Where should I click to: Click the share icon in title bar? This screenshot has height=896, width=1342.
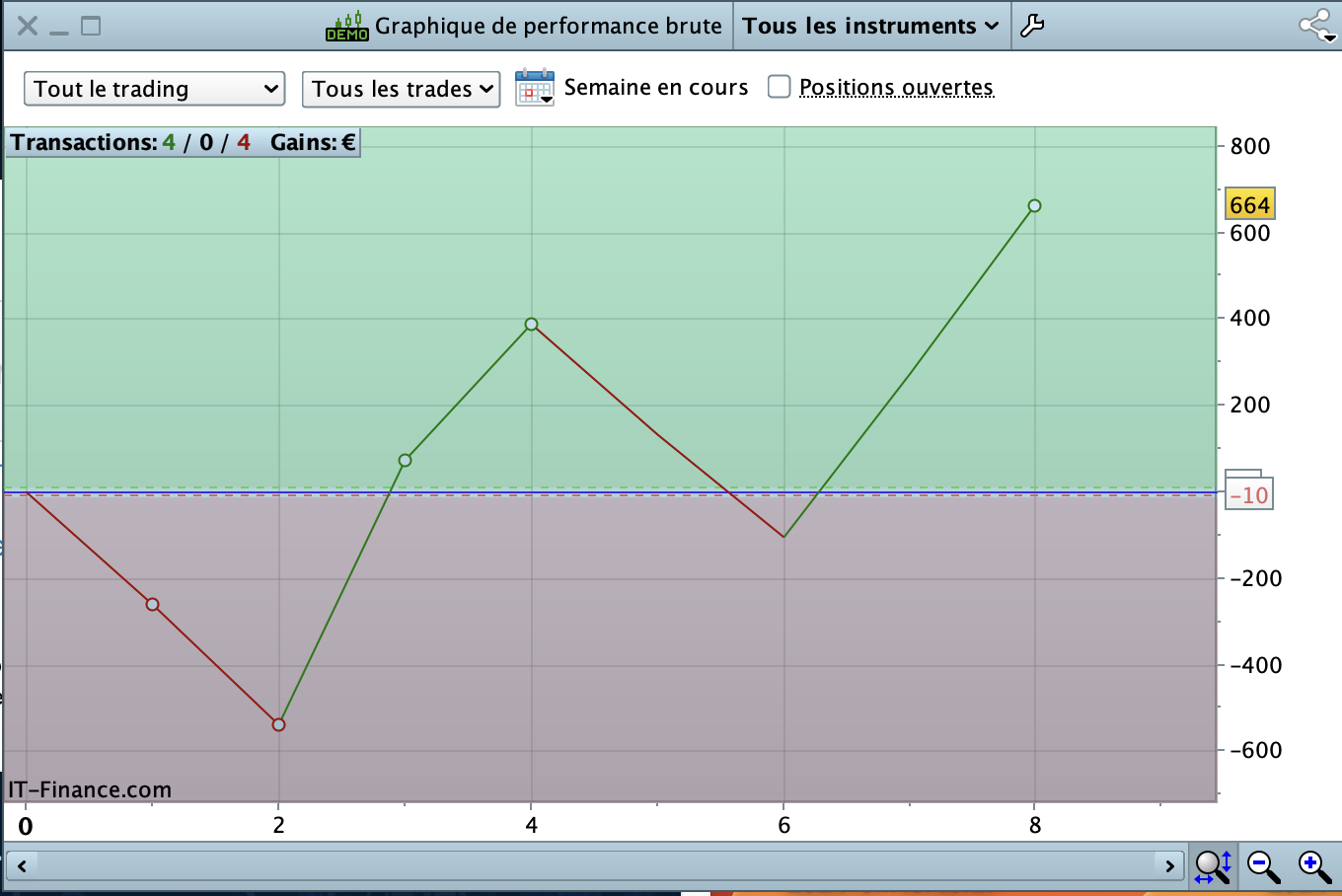coord(1317,26)
